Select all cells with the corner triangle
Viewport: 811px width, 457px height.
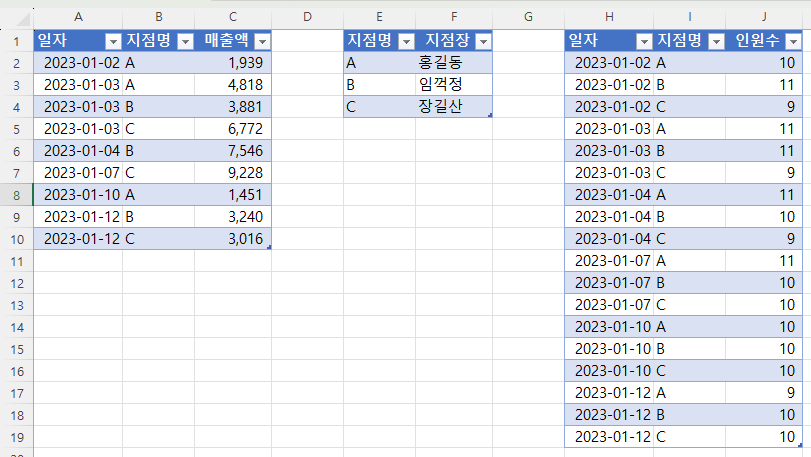[x=23, y=20]
